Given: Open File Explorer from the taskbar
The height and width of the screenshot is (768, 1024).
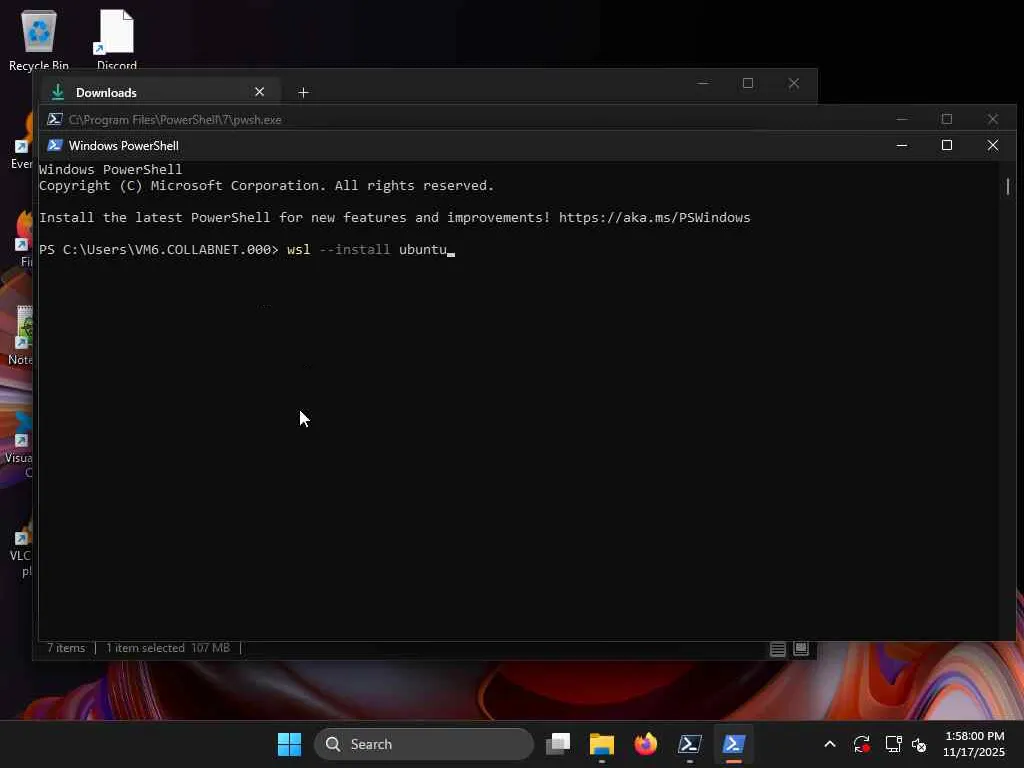Looking at the screenshot, I should coord(601,744).
